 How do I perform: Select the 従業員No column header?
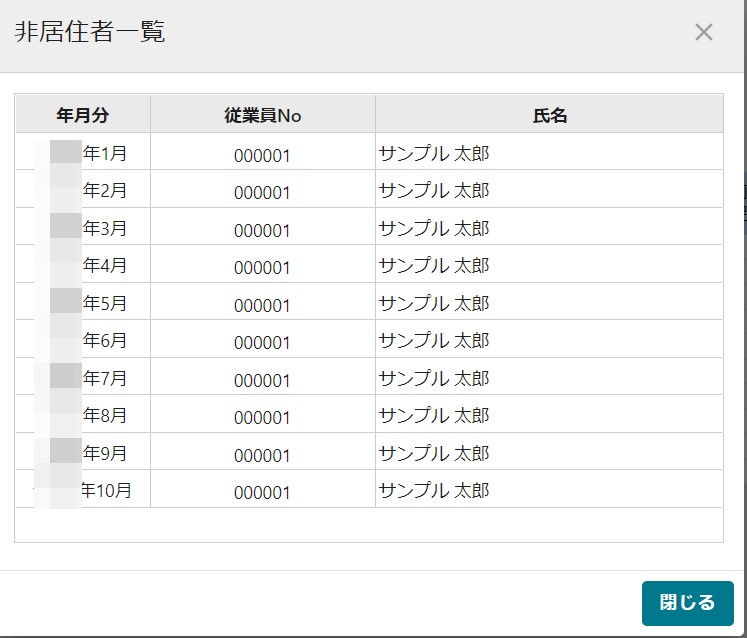pos(263,114)
